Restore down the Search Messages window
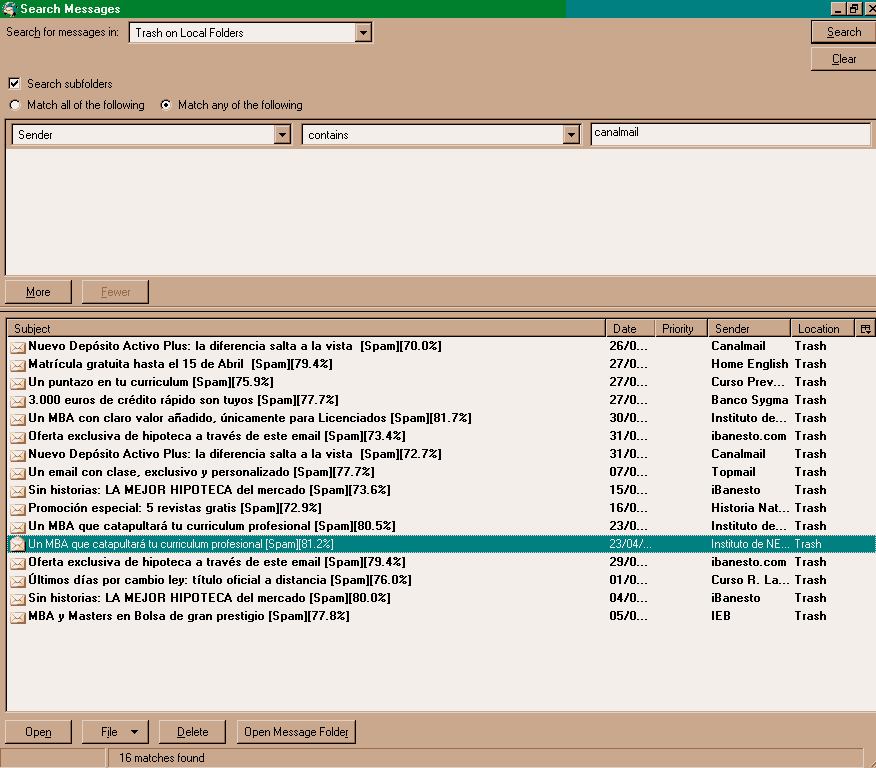 pyautogui.click(x=854, y=9)
